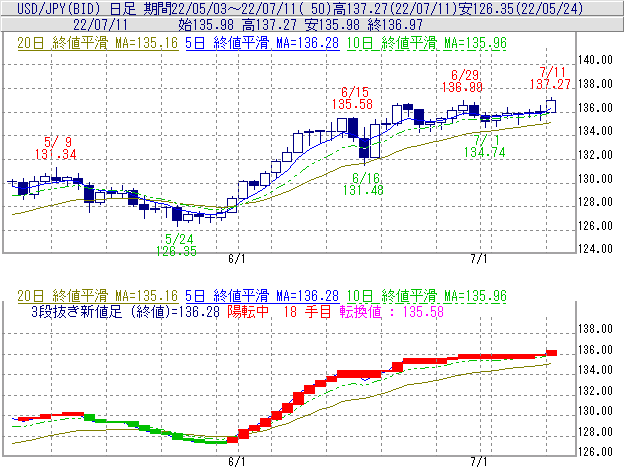Click the 6/15 135.58 peak label
624x475 pixels.
[x=352, y=98]
